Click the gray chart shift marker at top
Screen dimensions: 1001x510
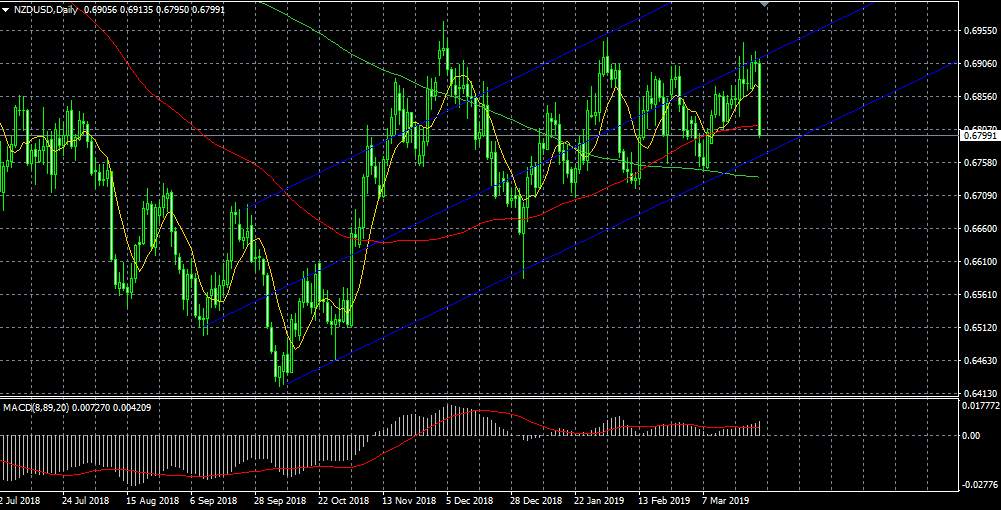pyautogui.click(x=765, y=4)
